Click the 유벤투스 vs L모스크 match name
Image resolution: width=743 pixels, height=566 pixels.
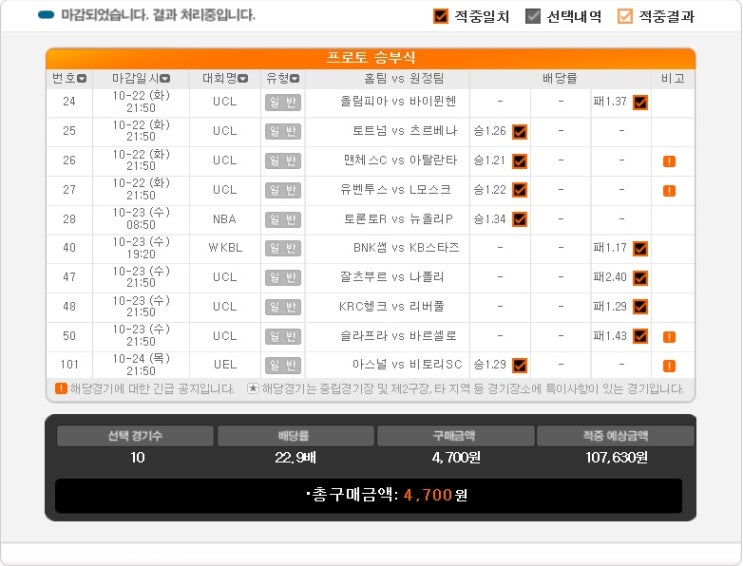395,190
